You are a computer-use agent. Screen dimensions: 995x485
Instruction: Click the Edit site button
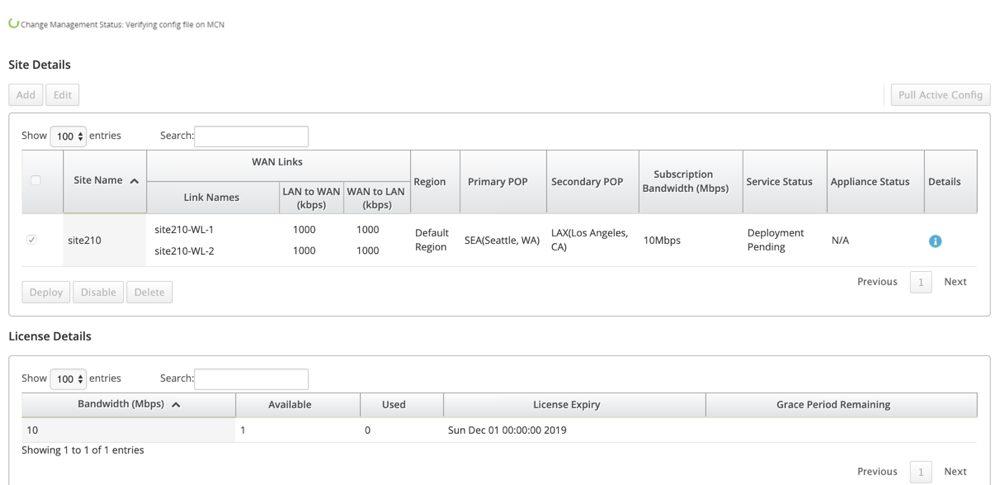tap(62, 95)
